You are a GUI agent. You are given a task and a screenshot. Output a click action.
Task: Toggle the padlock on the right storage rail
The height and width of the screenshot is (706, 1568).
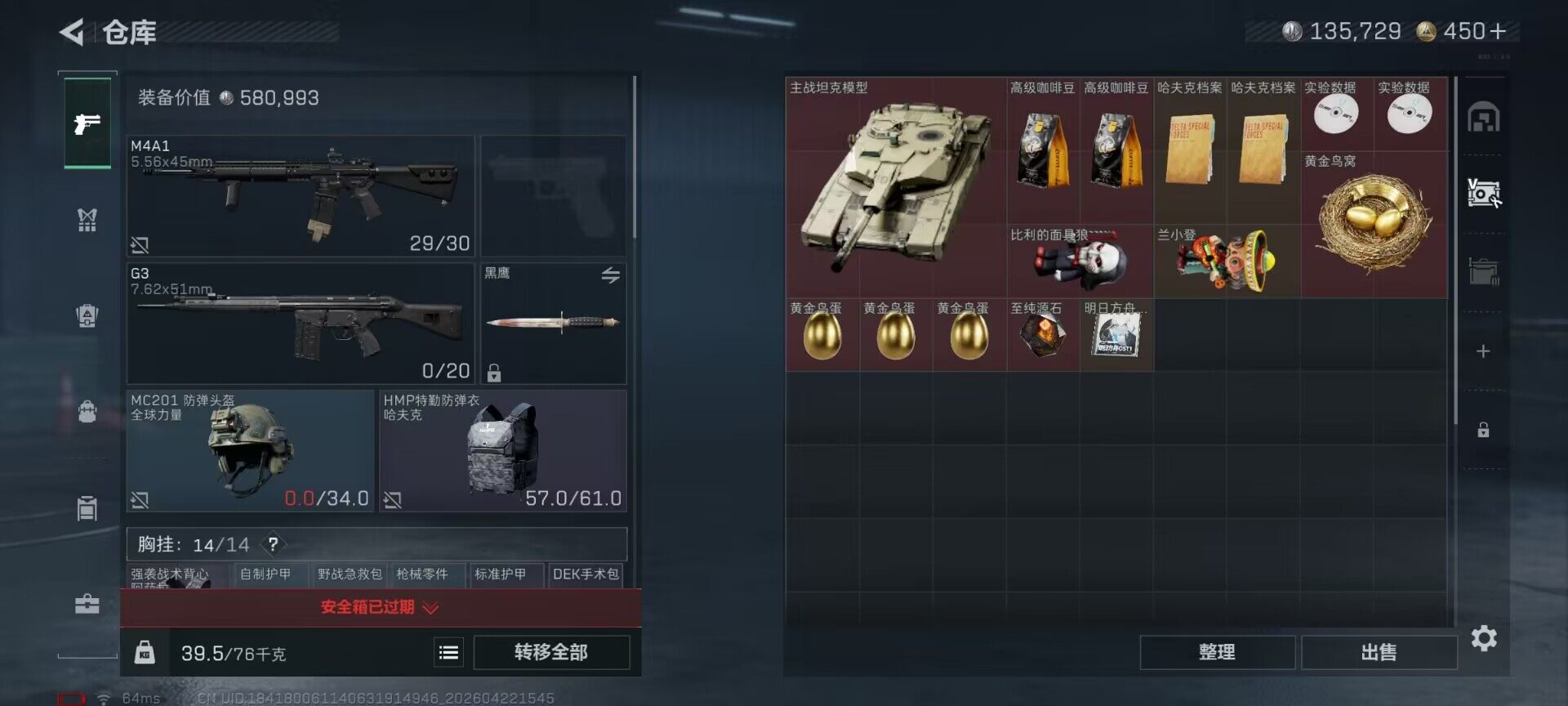click(1483, 430)
